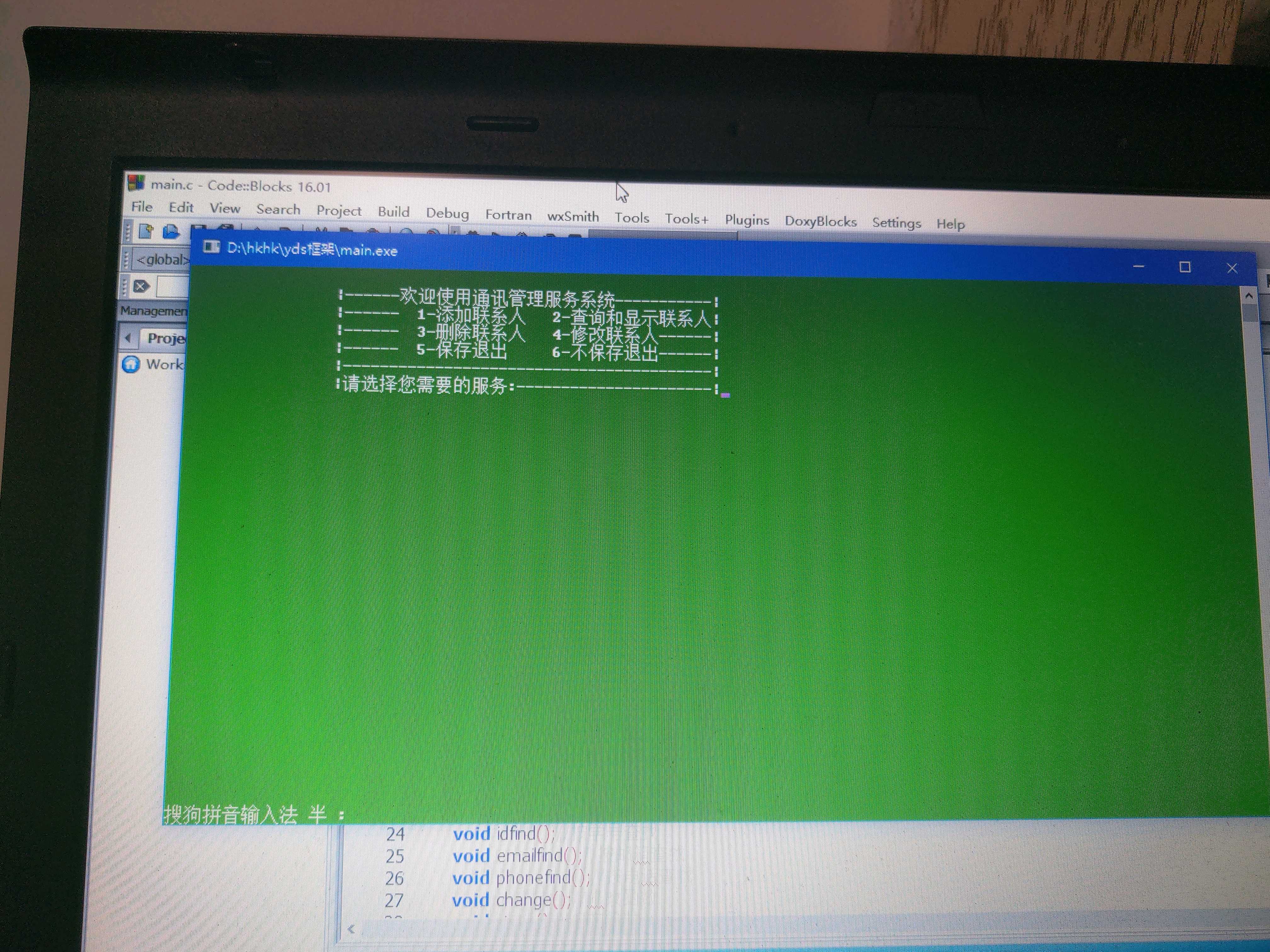Open the Build menu
The height and width of the screenshot is (952, 1270).
tap(393, 212)
